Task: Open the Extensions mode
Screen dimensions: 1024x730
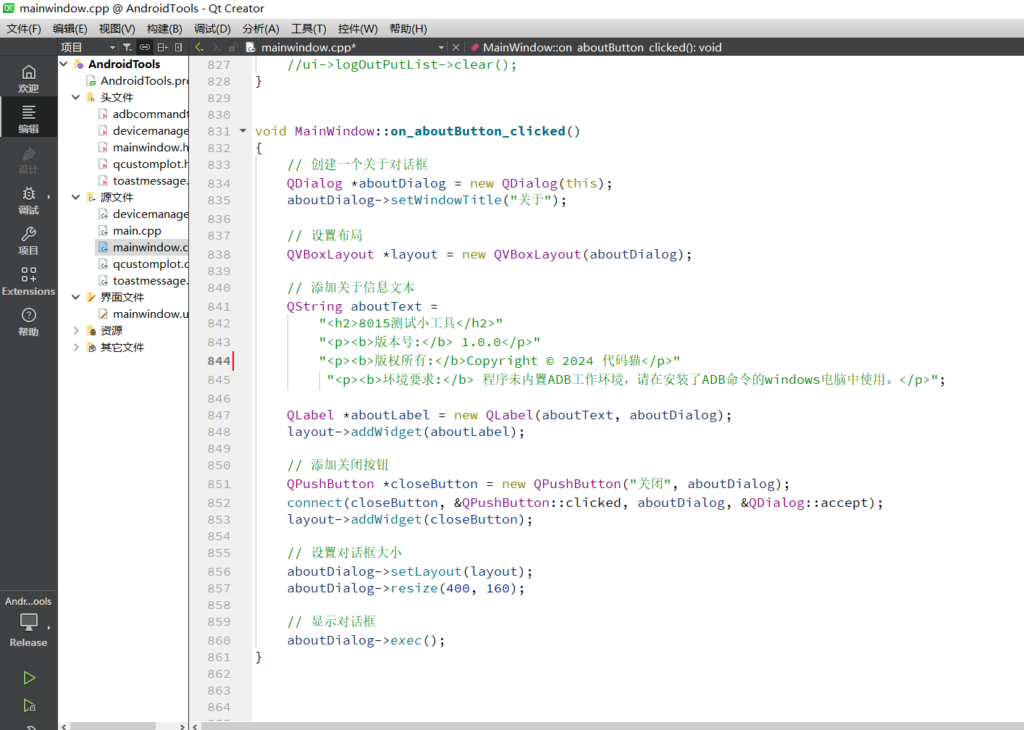Action: tap(28, 281)
